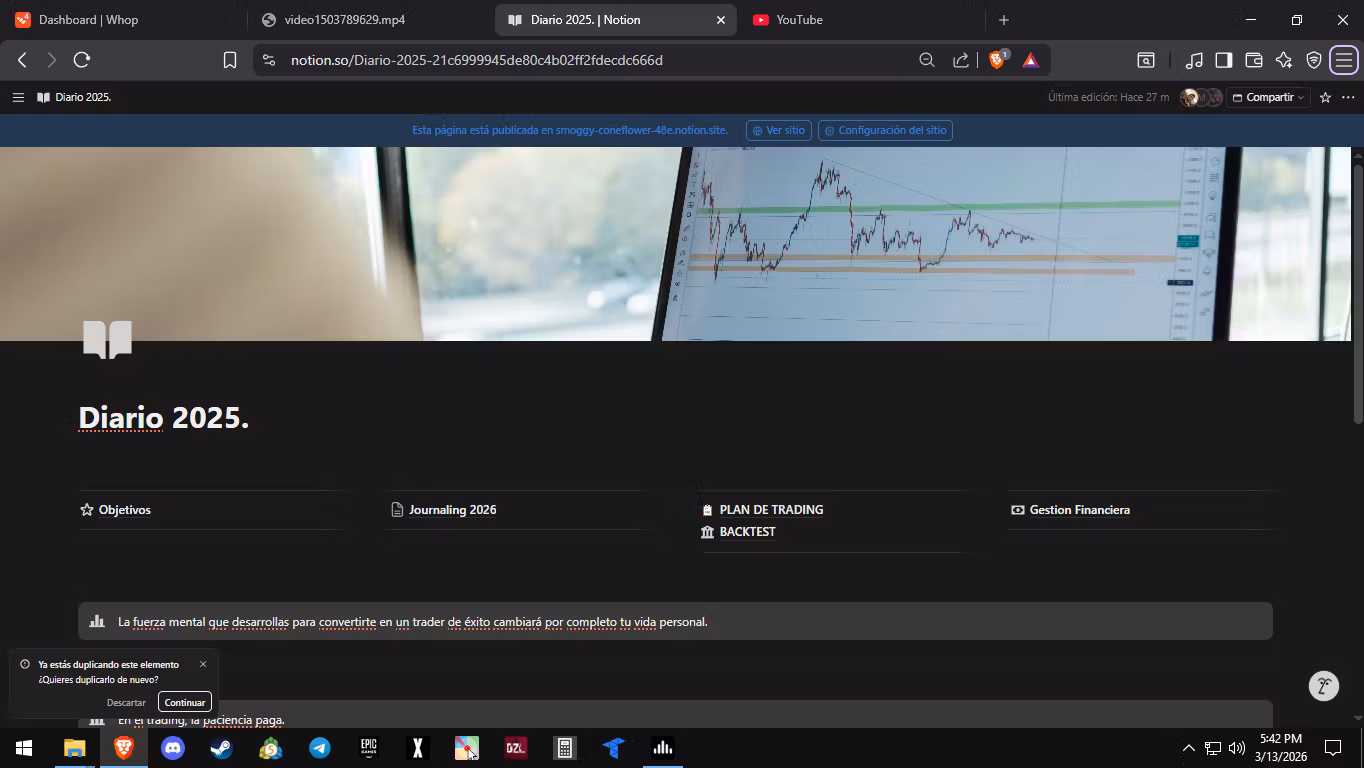1364x768 pixels.
Task: Open the Notion sidebar hamburger menu
Action: (18, 97)
